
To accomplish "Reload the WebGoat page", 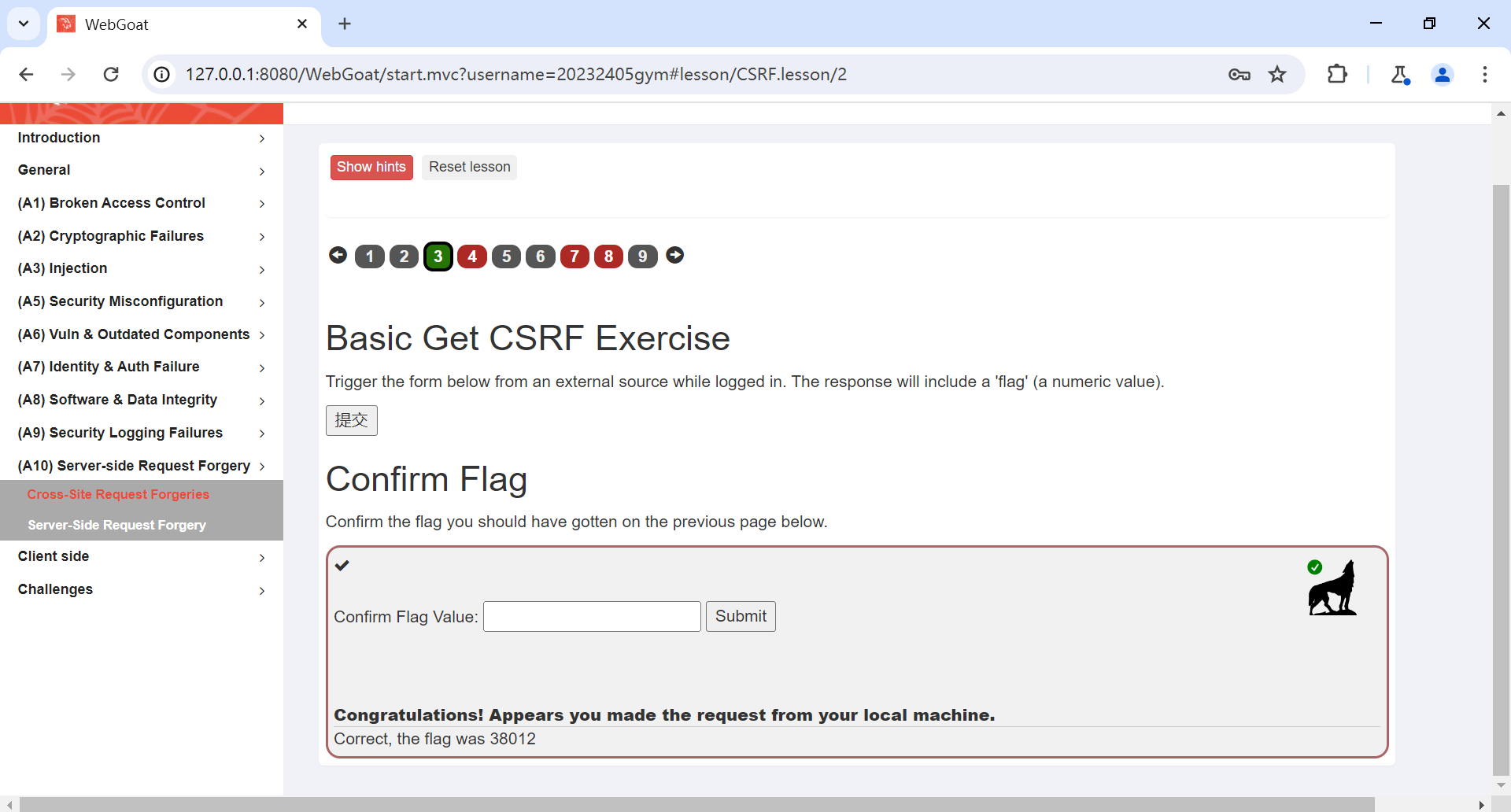I will tap(111, 74).
